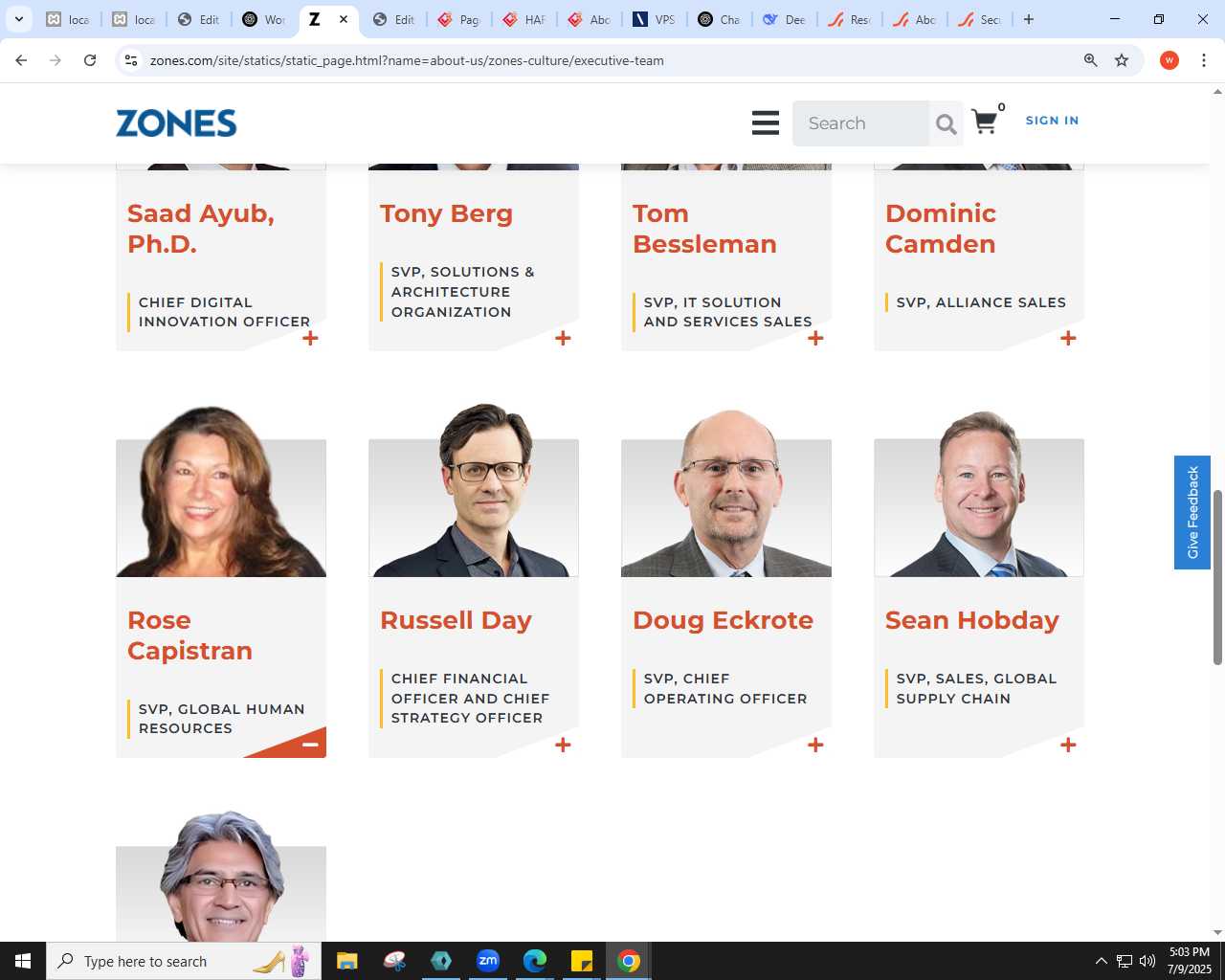
Task: Reload the page with refresh icon
Action: 90,60
